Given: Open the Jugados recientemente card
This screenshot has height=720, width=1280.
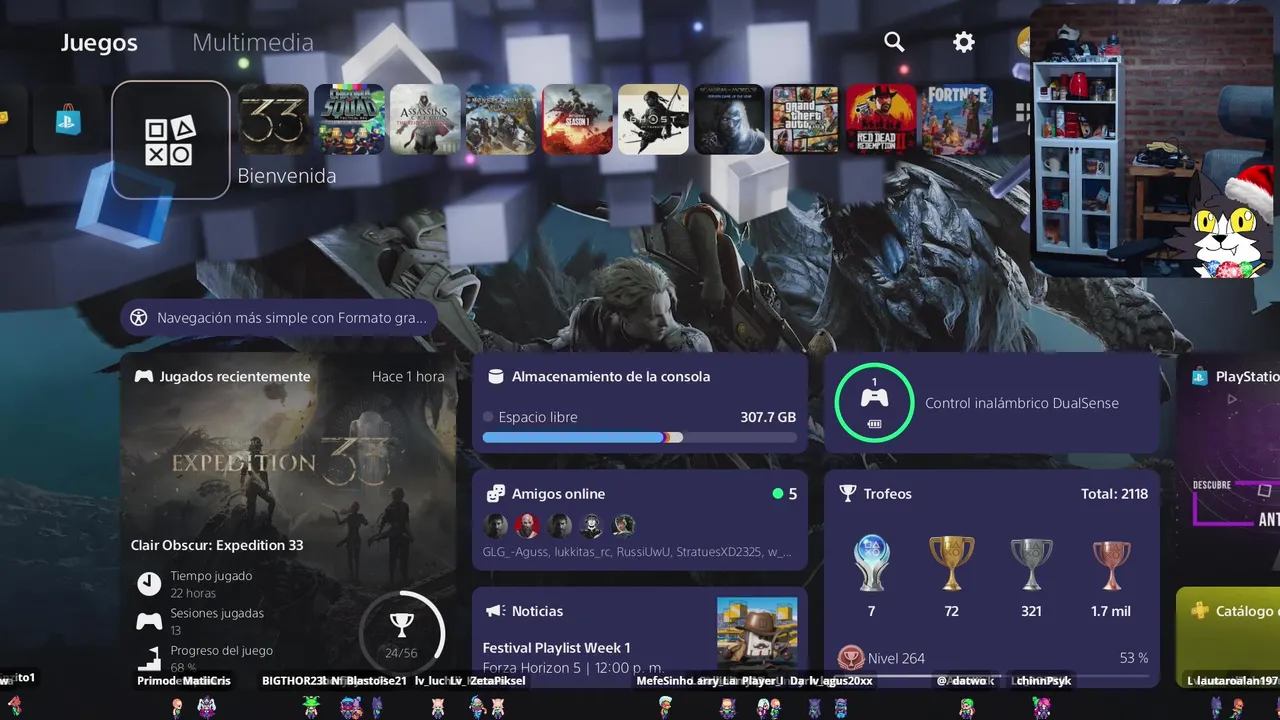Looking at the screenshot, I should (x=288, y=519).
